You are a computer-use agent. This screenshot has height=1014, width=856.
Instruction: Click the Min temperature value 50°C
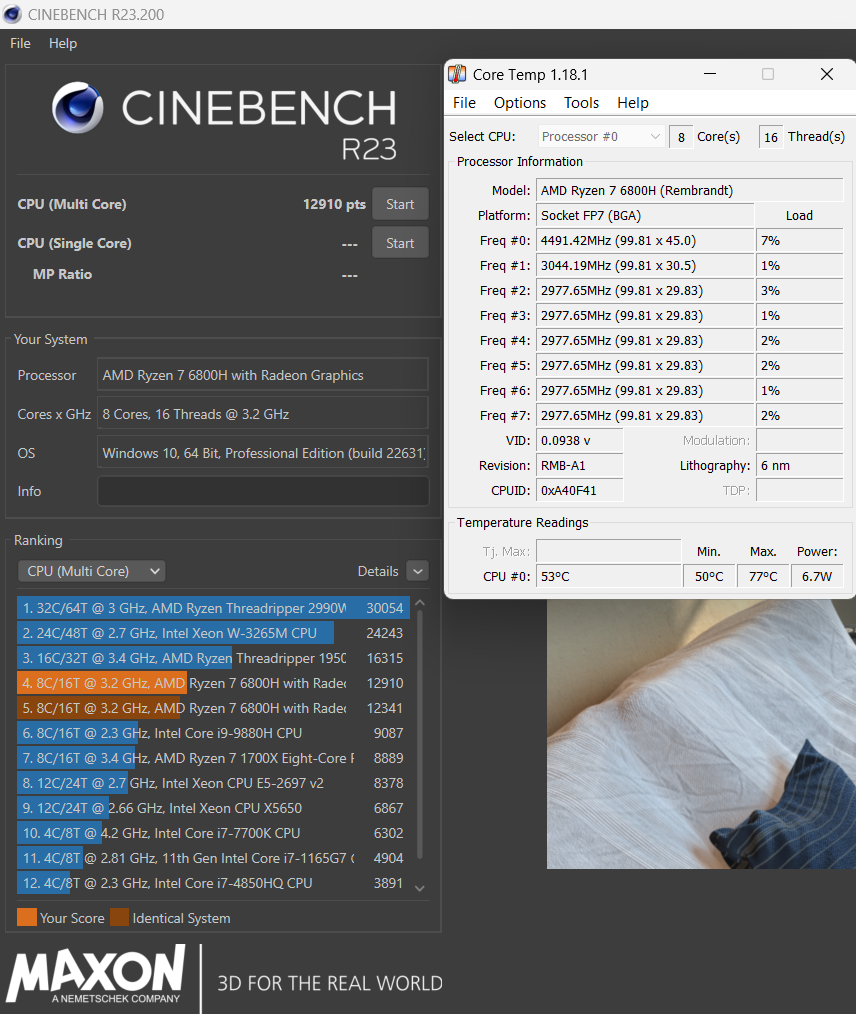coord(709,576)
